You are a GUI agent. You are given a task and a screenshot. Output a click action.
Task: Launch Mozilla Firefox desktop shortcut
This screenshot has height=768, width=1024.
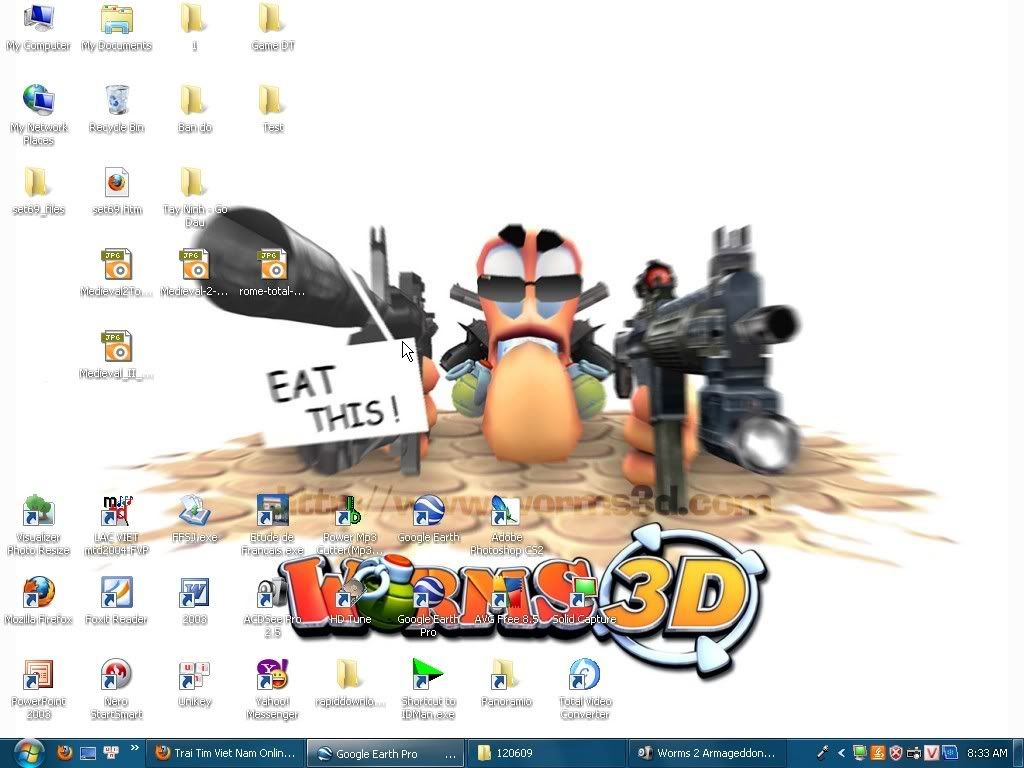coord(38,601)
